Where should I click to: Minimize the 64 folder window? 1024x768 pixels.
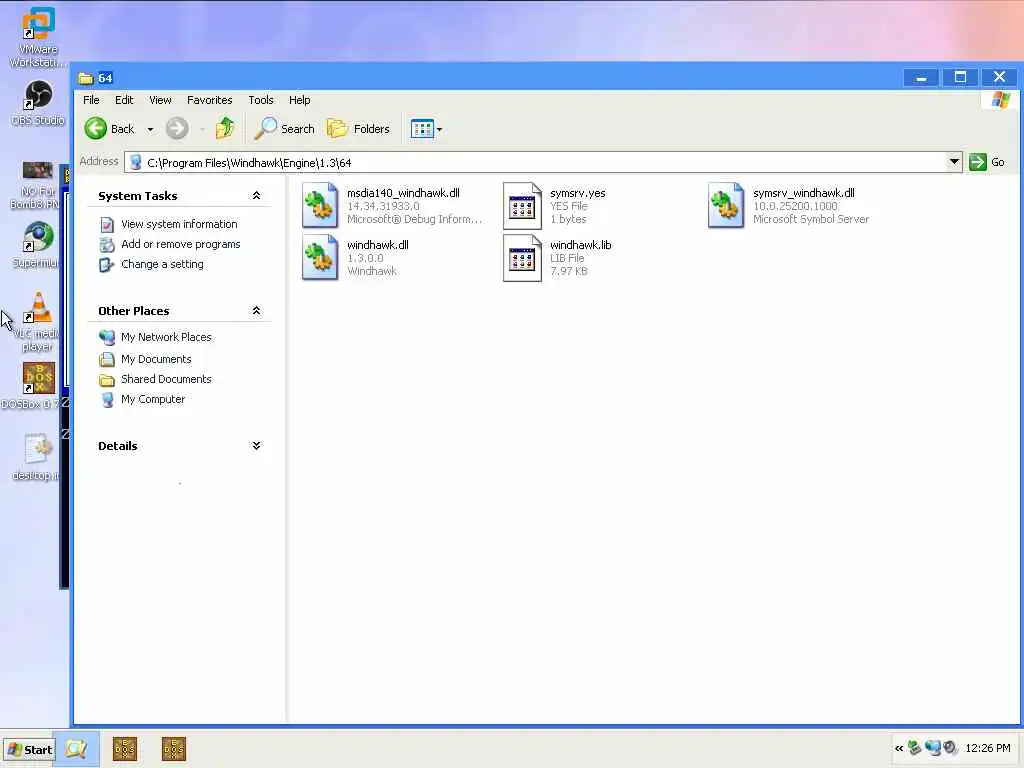coord(921,78)
